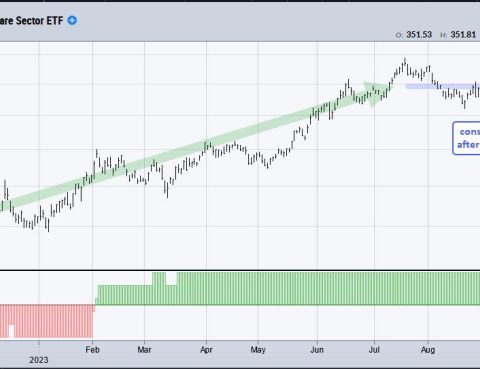
Task: Click the Jul label on the time axis
Action: coord(374,350)
